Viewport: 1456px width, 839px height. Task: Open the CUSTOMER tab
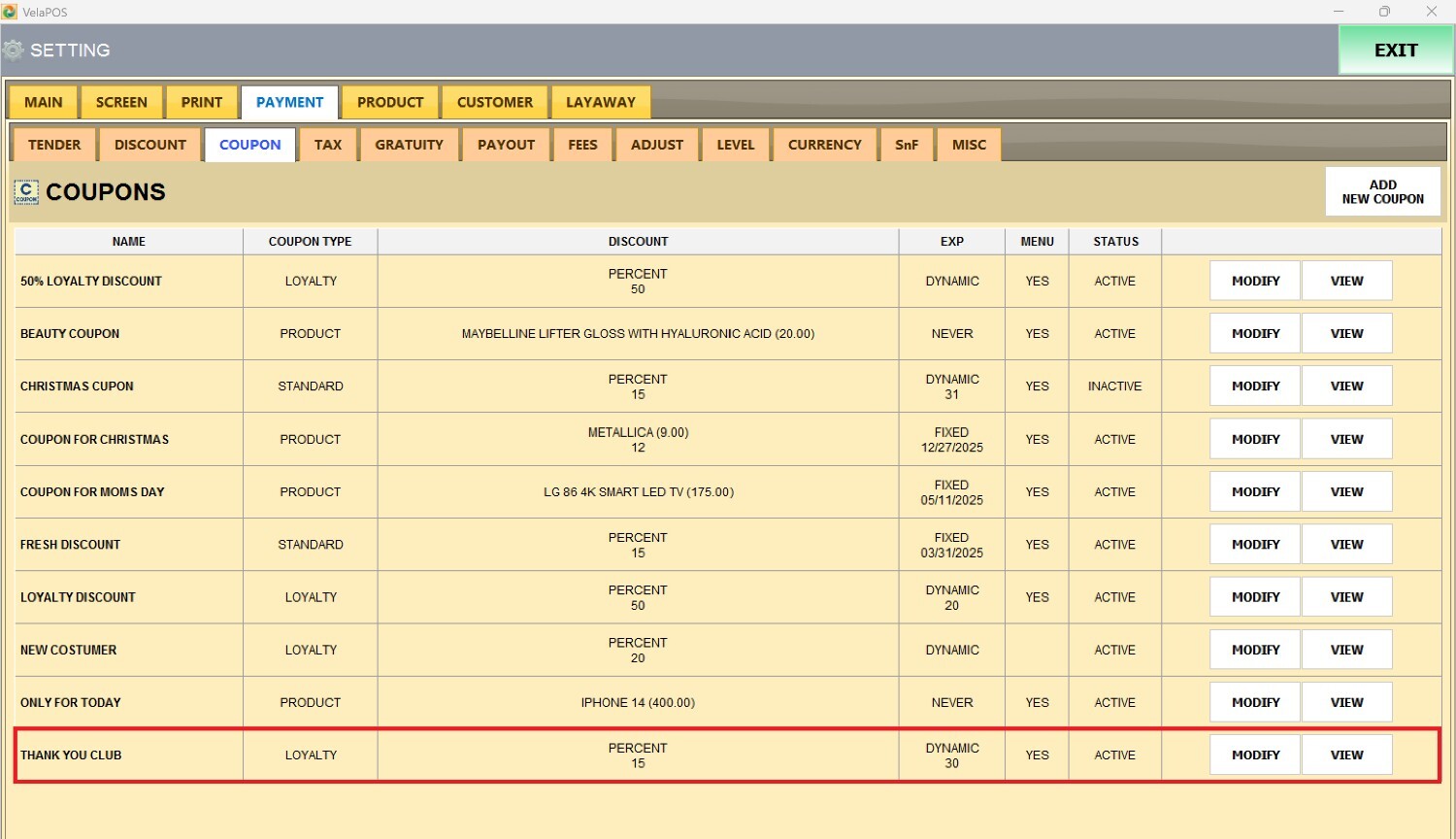pyautogui.click(x=494, y=102)
